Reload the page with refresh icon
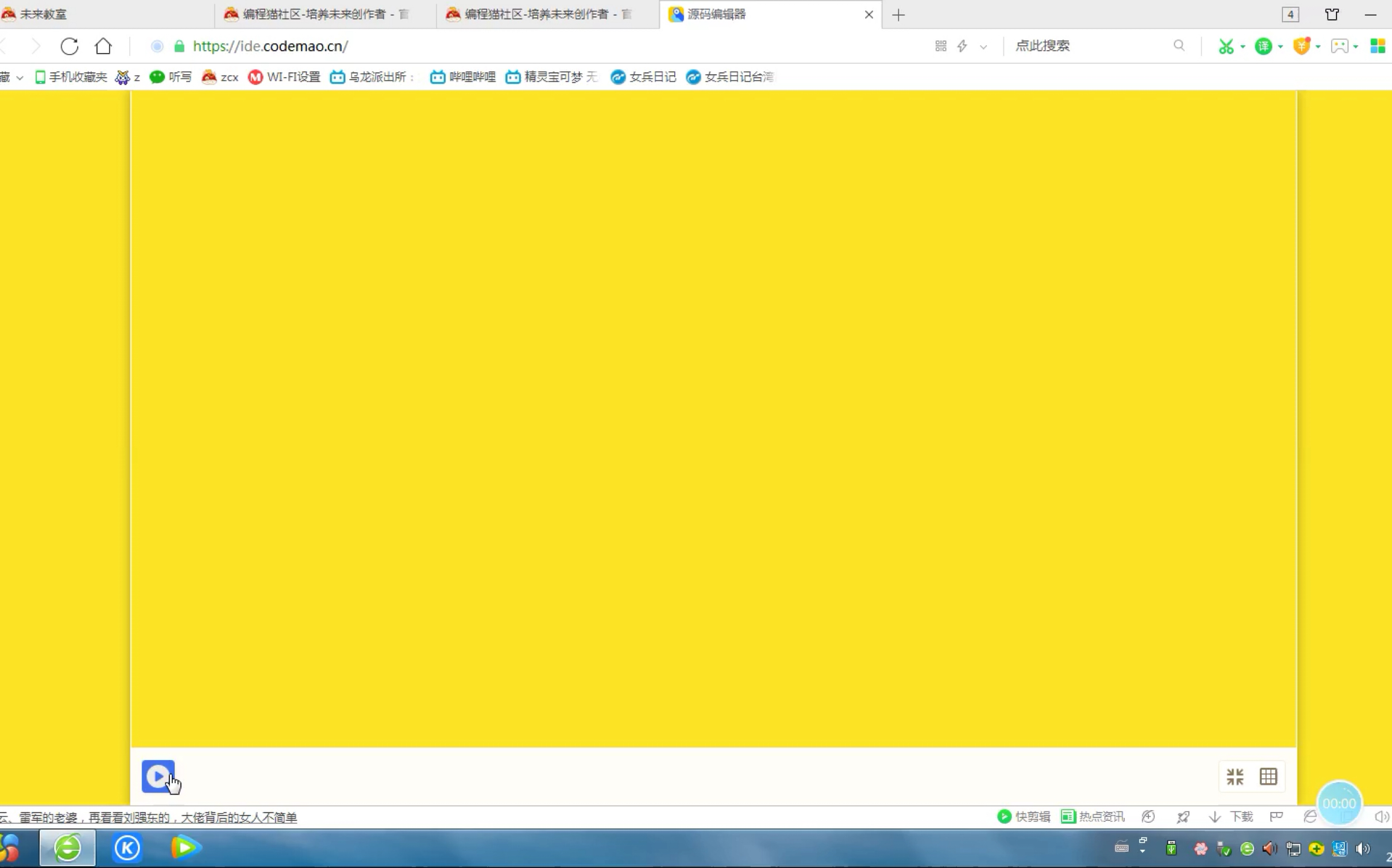The width and height of the screenshot is (1392, 868). (69, 46)
